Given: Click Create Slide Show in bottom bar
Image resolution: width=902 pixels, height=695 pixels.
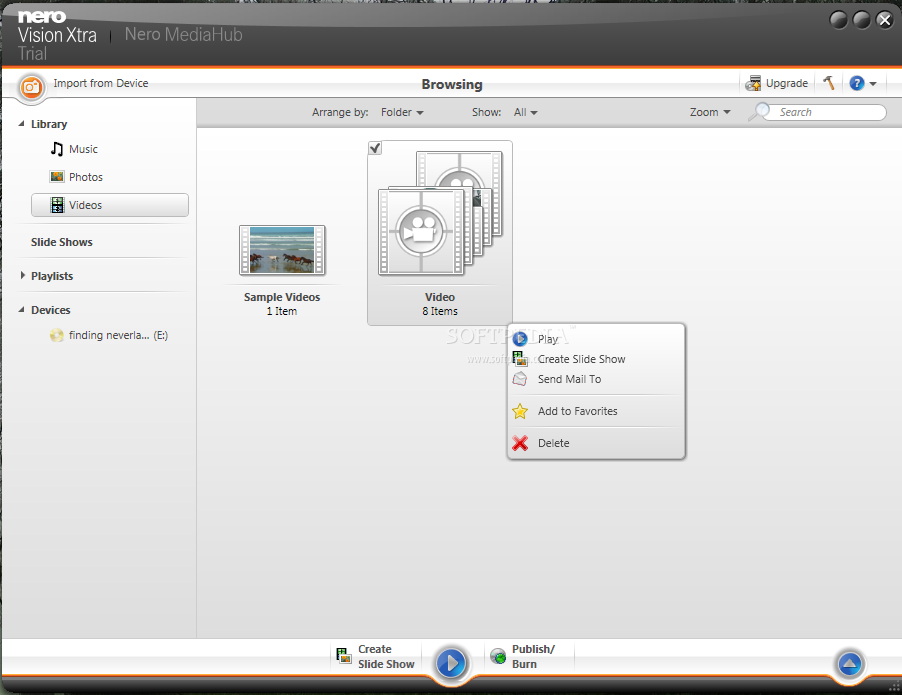Looking at the screenshot, I should point(376,656).
